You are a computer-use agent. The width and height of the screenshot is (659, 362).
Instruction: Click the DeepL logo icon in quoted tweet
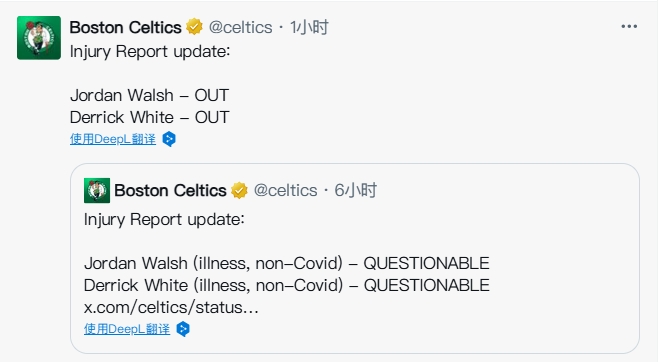183,329
